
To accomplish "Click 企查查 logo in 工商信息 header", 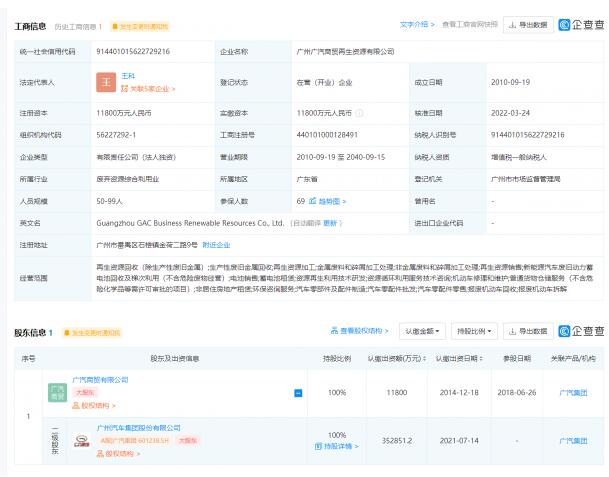I will (x=581, y=25).
